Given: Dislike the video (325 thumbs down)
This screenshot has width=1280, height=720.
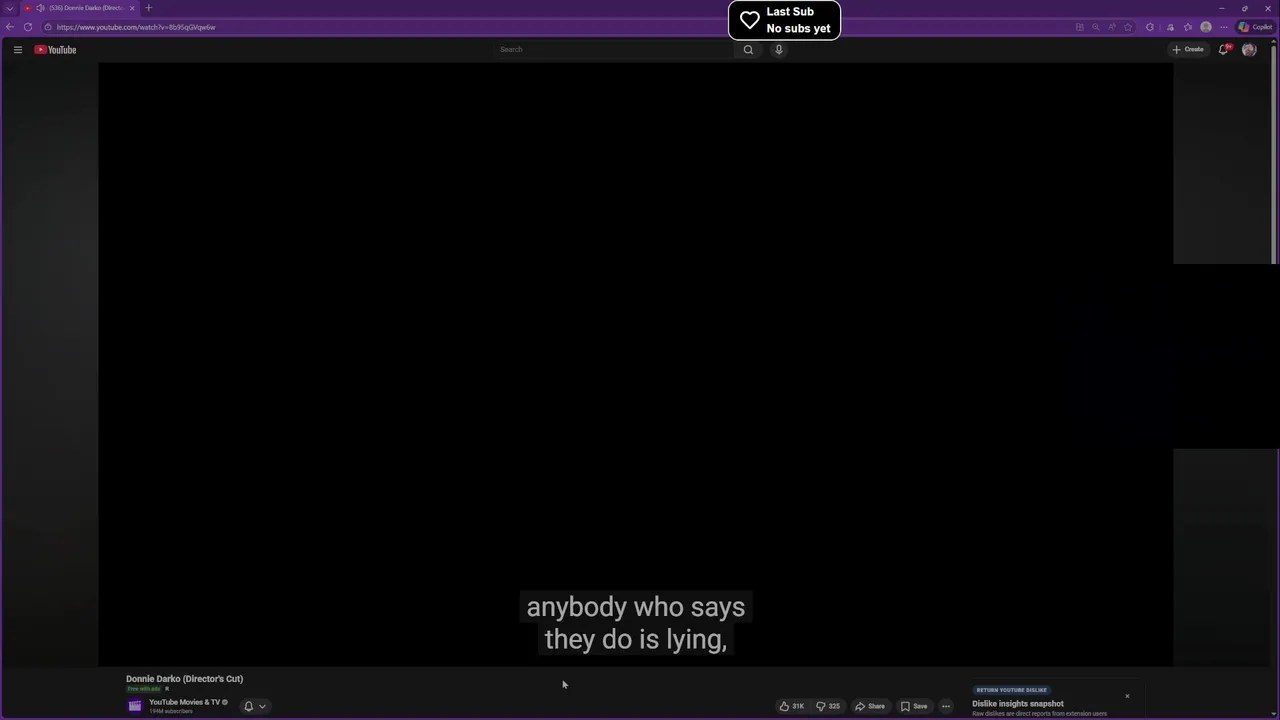Looking at the screenshot, I should pyautogui.click(x=828, y=706).
